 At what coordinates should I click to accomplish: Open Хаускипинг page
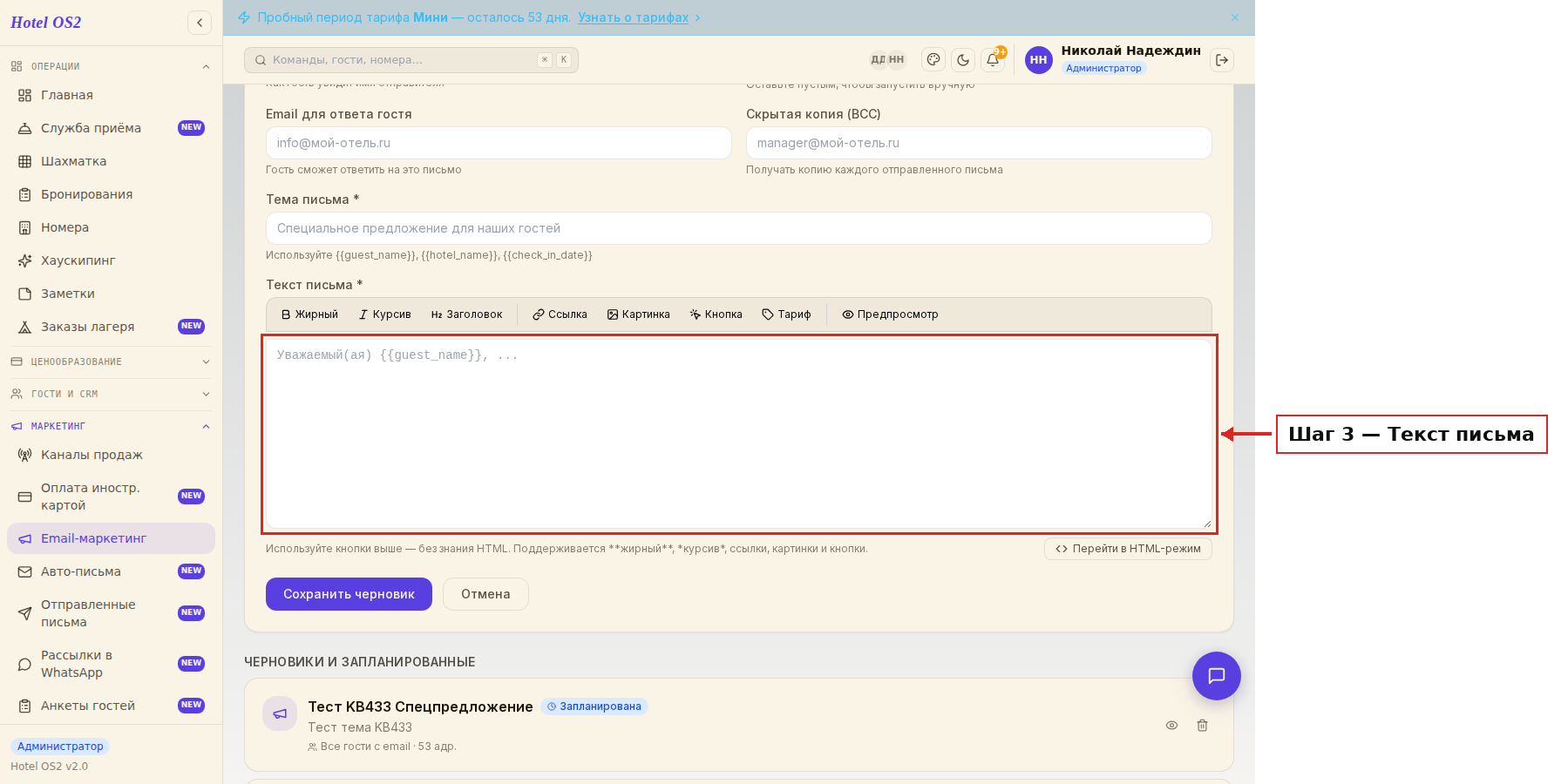(x=111, y=260)
